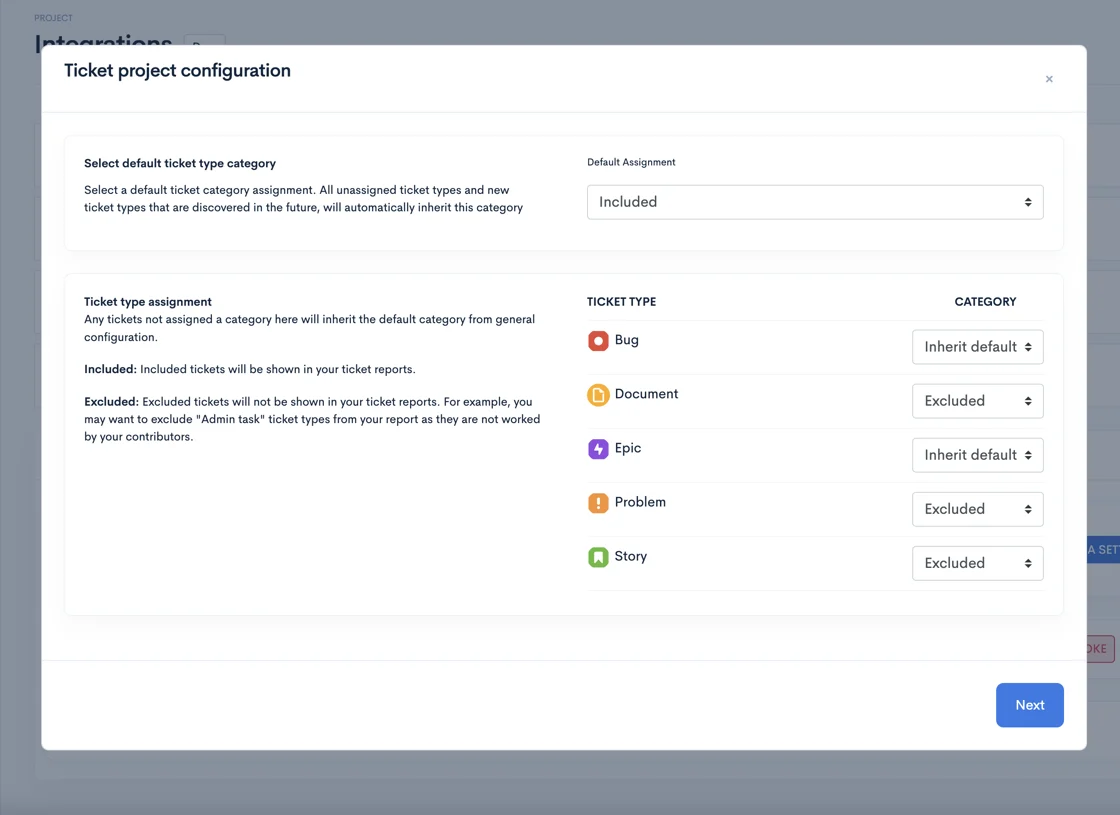Screen dimensions: 1120x815
Task: Click the Bug ticket type label
Action: pyautogui.click(x=627, y=340)
